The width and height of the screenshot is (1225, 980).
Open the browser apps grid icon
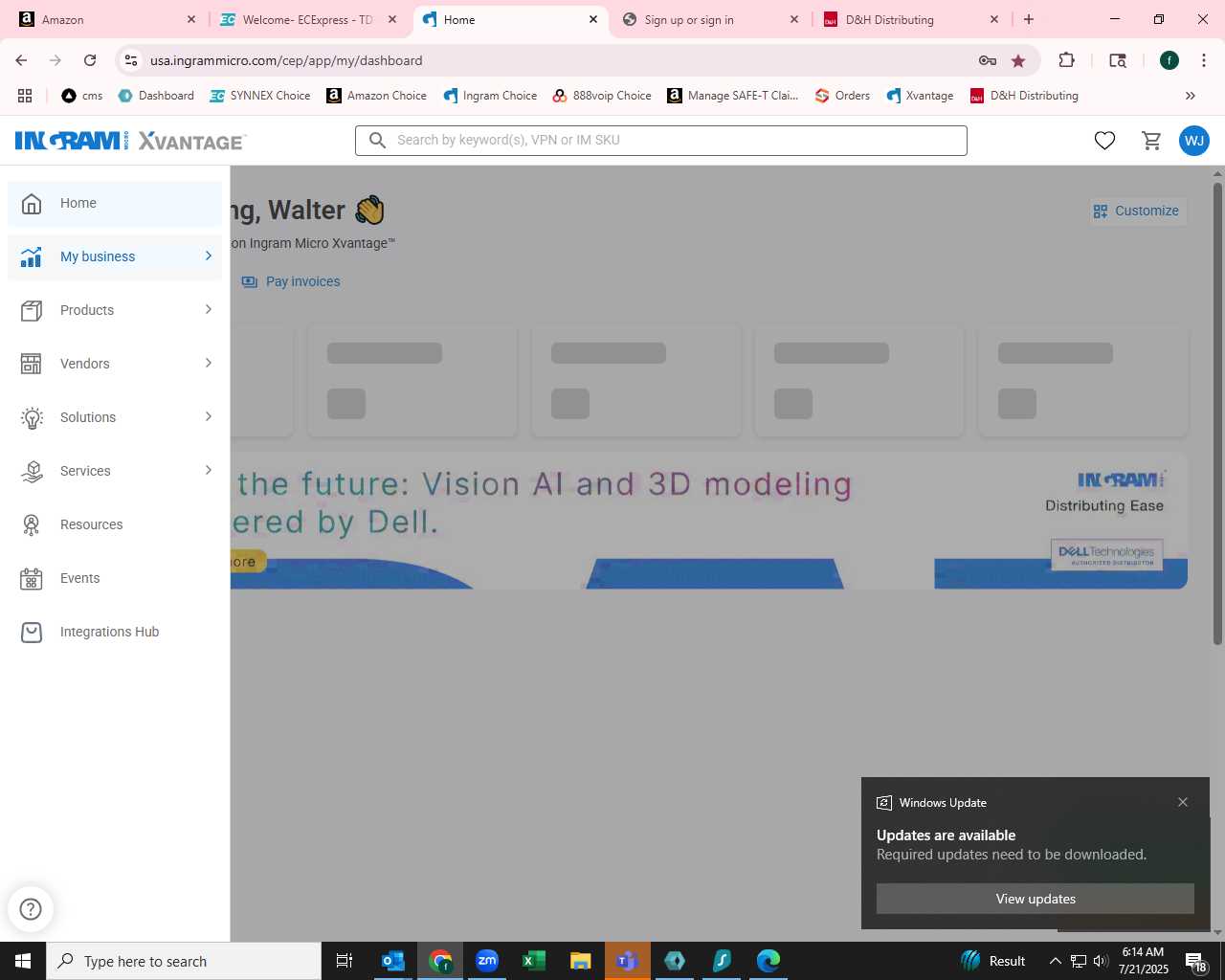click(25, 96)
